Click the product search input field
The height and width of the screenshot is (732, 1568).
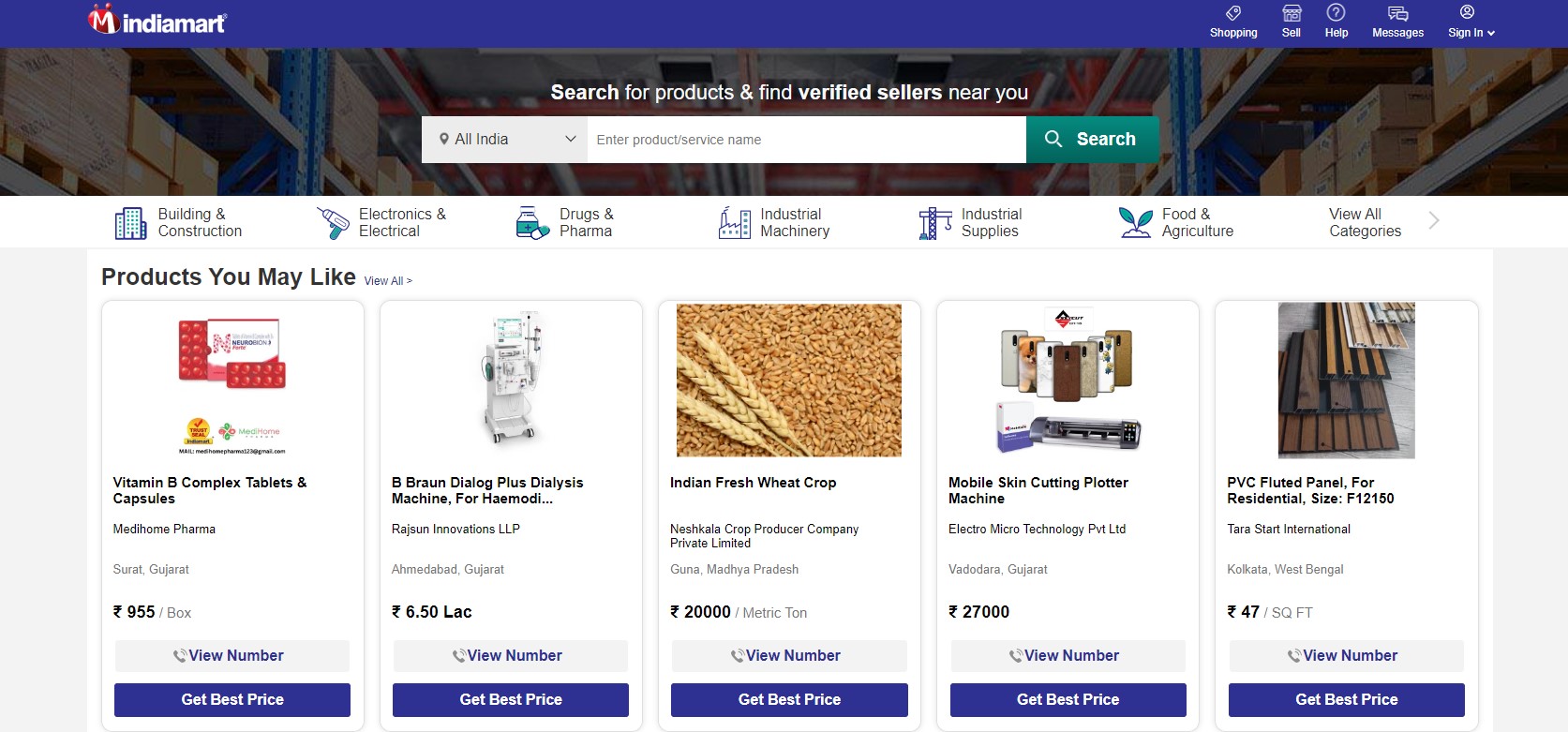806,140
